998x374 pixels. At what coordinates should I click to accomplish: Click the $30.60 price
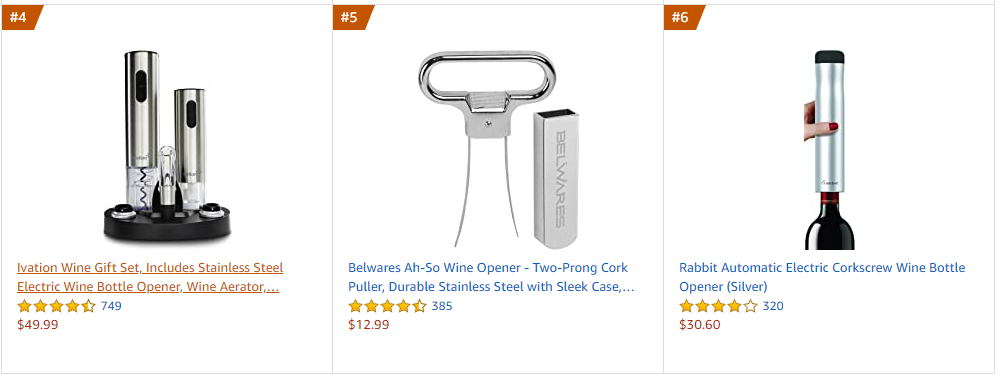click(x=699, y=325)
